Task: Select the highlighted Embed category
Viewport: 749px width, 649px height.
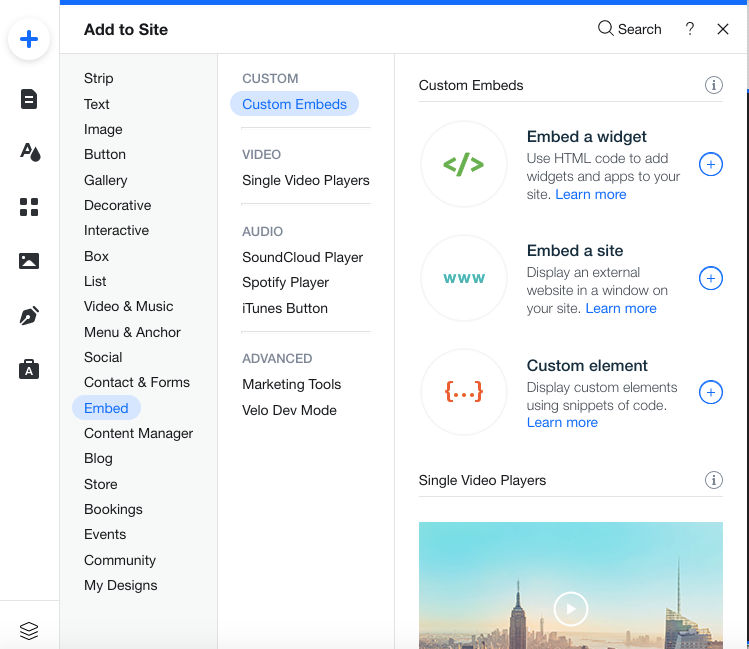Action: [x=106, y=408]
